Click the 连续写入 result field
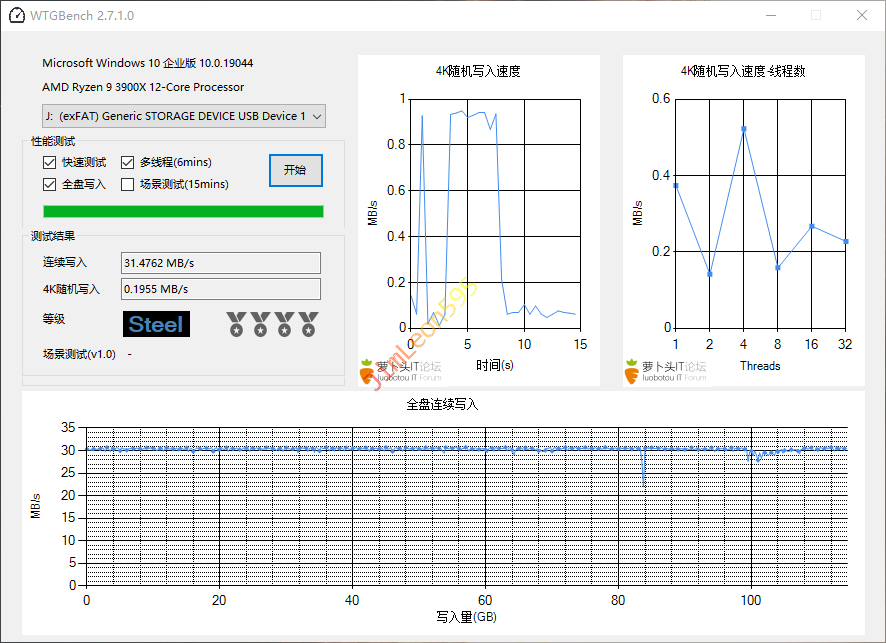 point(220,263)
